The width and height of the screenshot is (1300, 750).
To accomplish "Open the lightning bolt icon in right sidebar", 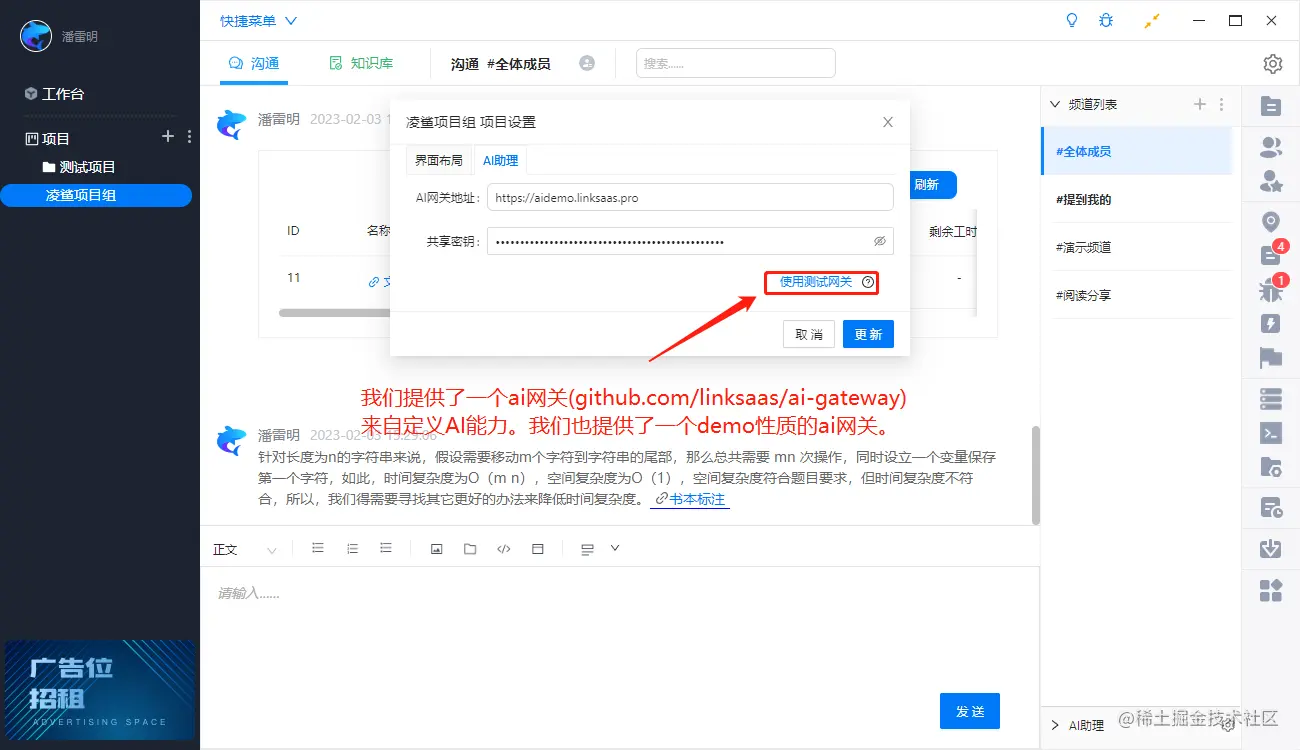I will point(1271,324).
